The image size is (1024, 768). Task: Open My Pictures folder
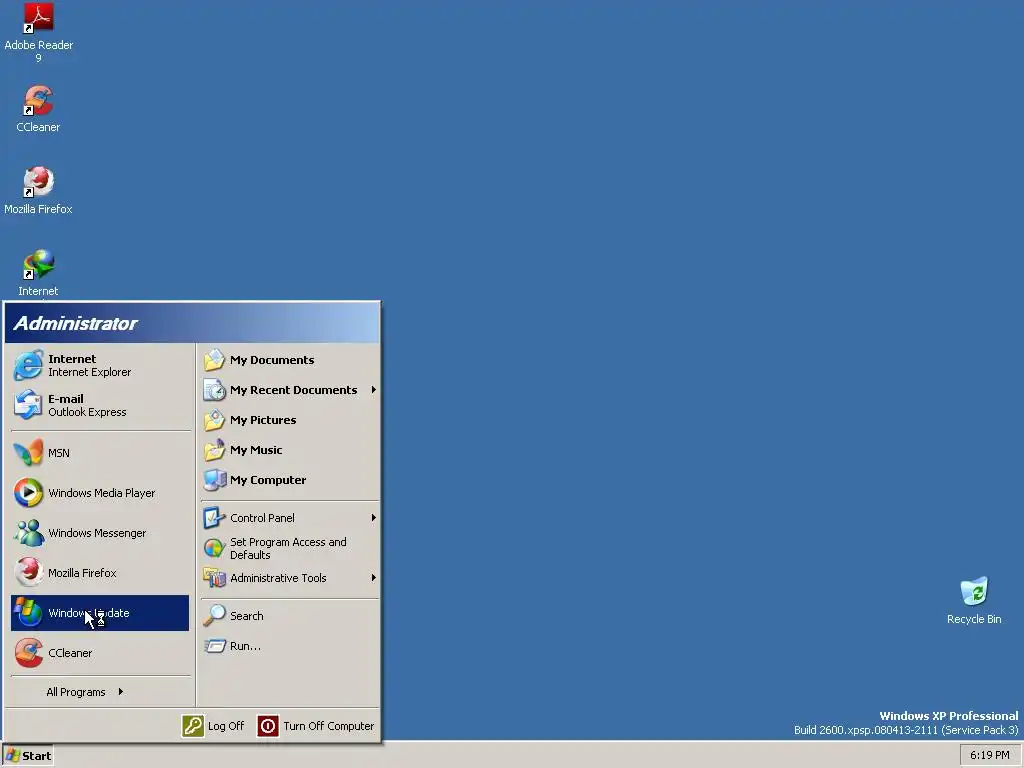point(290,420)
